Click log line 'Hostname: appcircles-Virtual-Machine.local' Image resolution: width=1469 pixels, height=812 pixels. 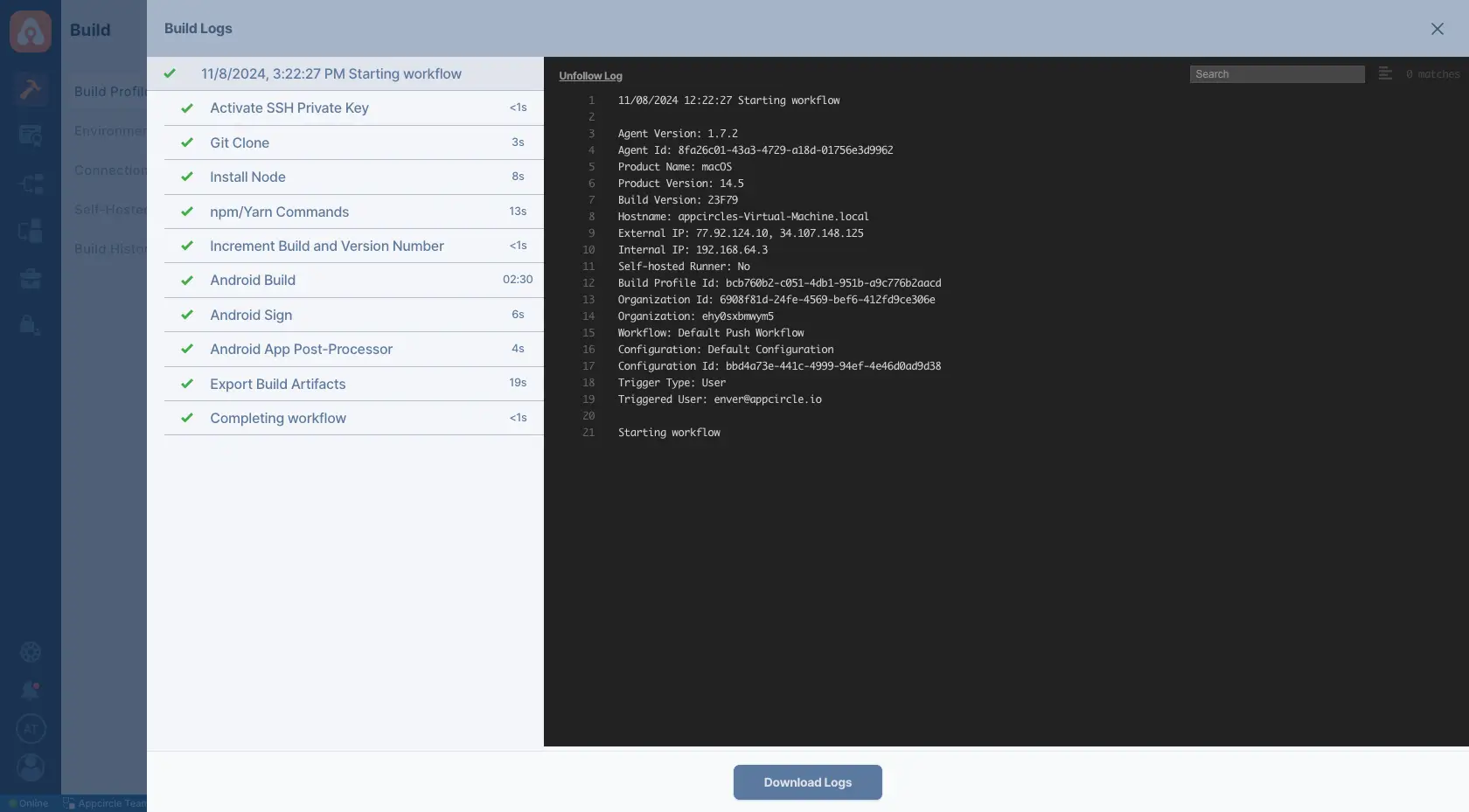point(743,217)
